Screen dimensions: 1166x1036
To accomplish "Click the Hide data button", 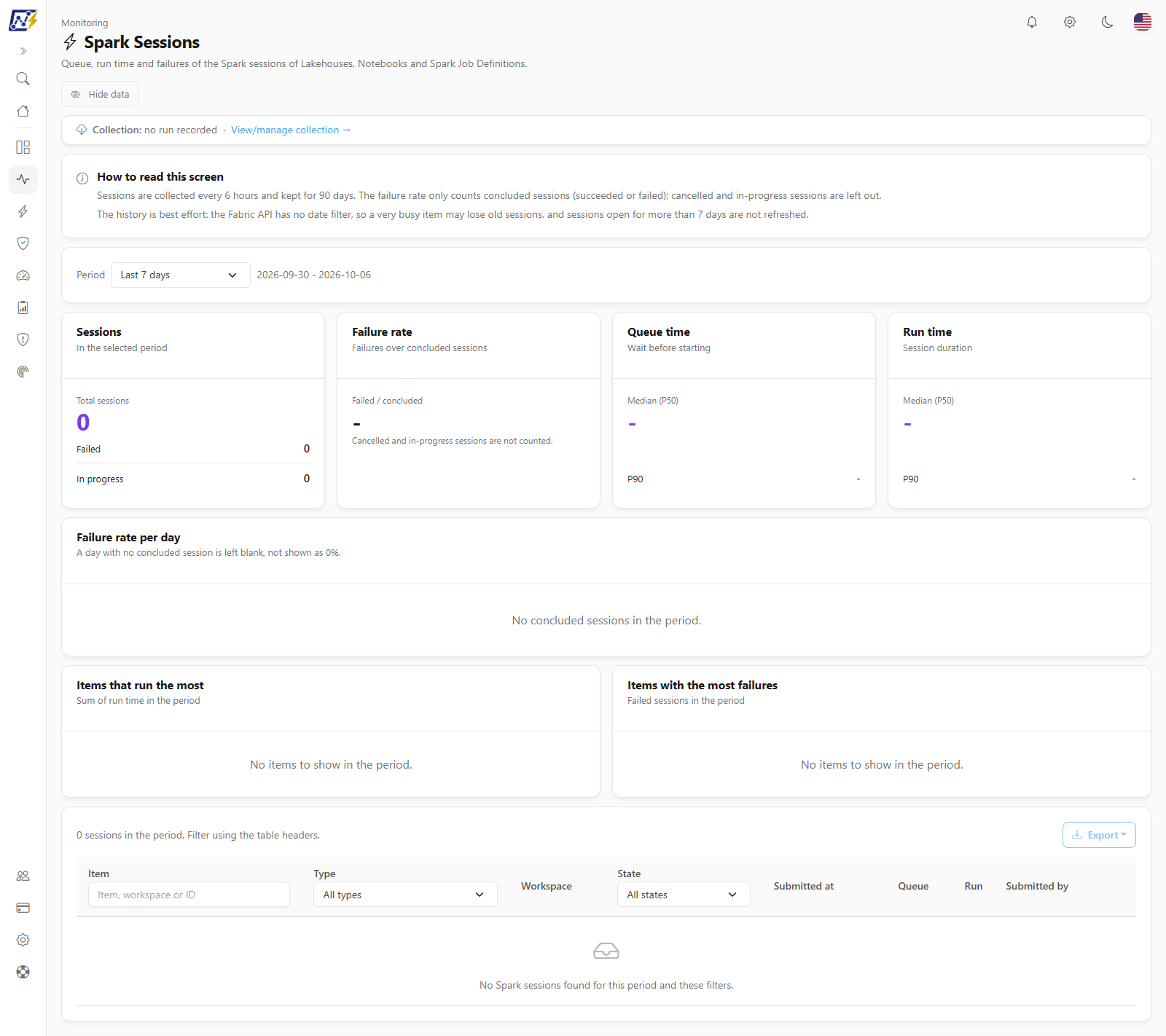I will point(100,94).
